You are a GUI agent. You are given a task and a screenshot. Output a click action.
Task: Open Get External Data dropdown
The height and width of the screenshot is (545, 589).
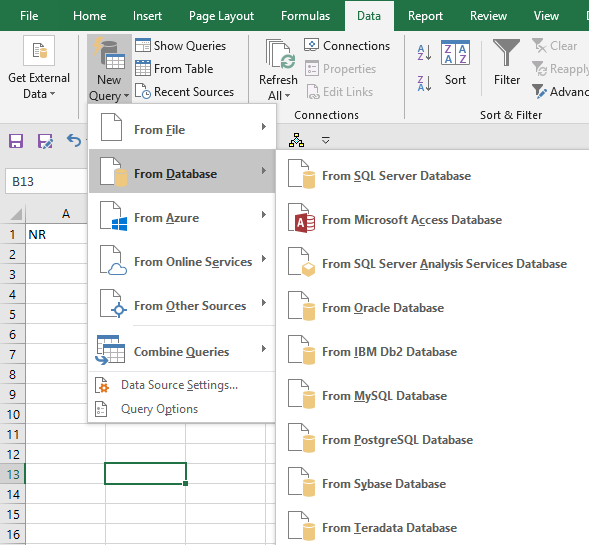click(x=39, y=68)
